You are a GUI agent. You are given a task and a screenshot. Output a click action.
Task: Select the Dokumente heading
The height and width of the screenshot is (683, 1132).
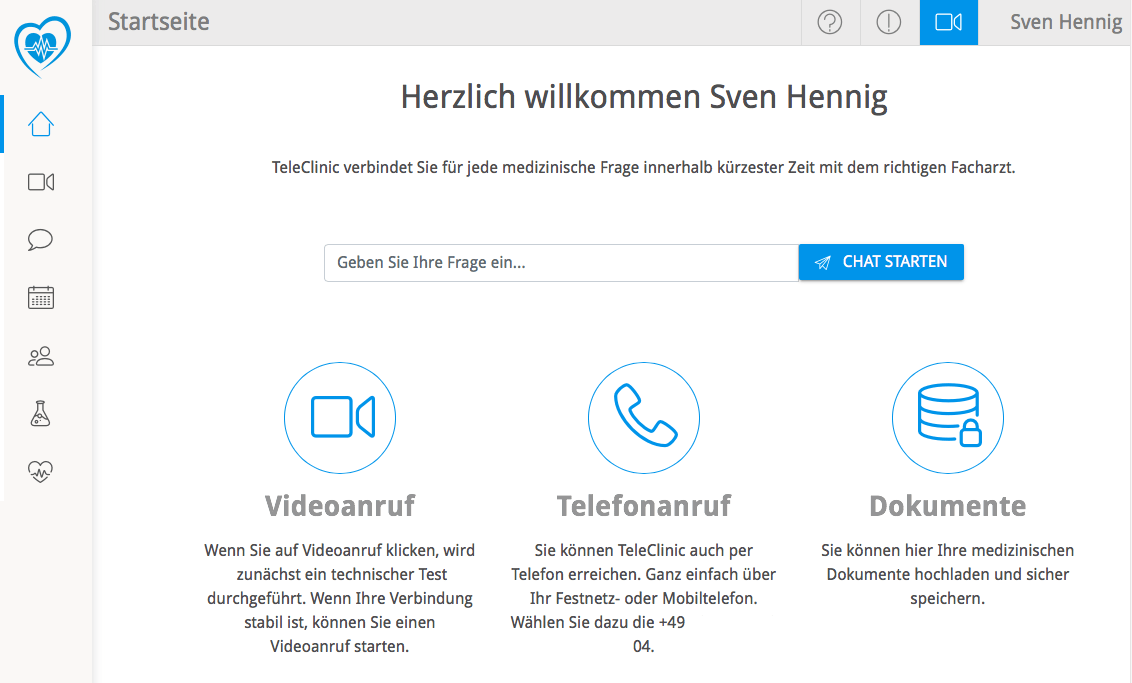point(948,505)
